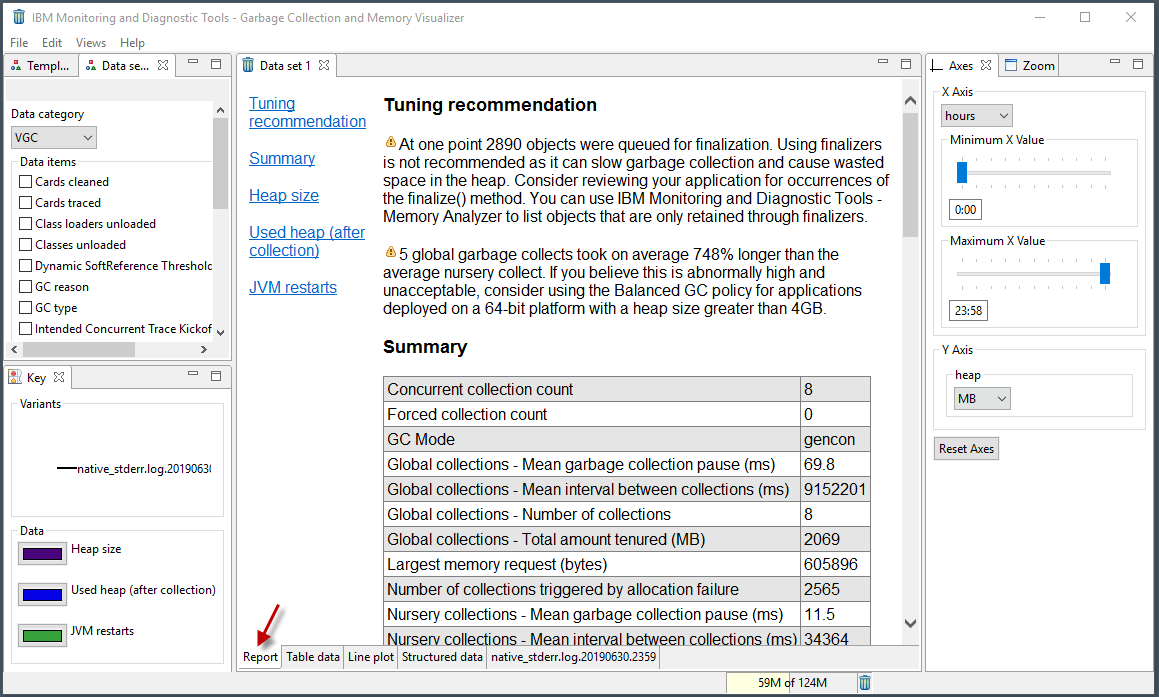Minimize the Data set 1 editor pane
This screenshot has height=697, width=1159.
pyautogui.click(x=883, y=62)
